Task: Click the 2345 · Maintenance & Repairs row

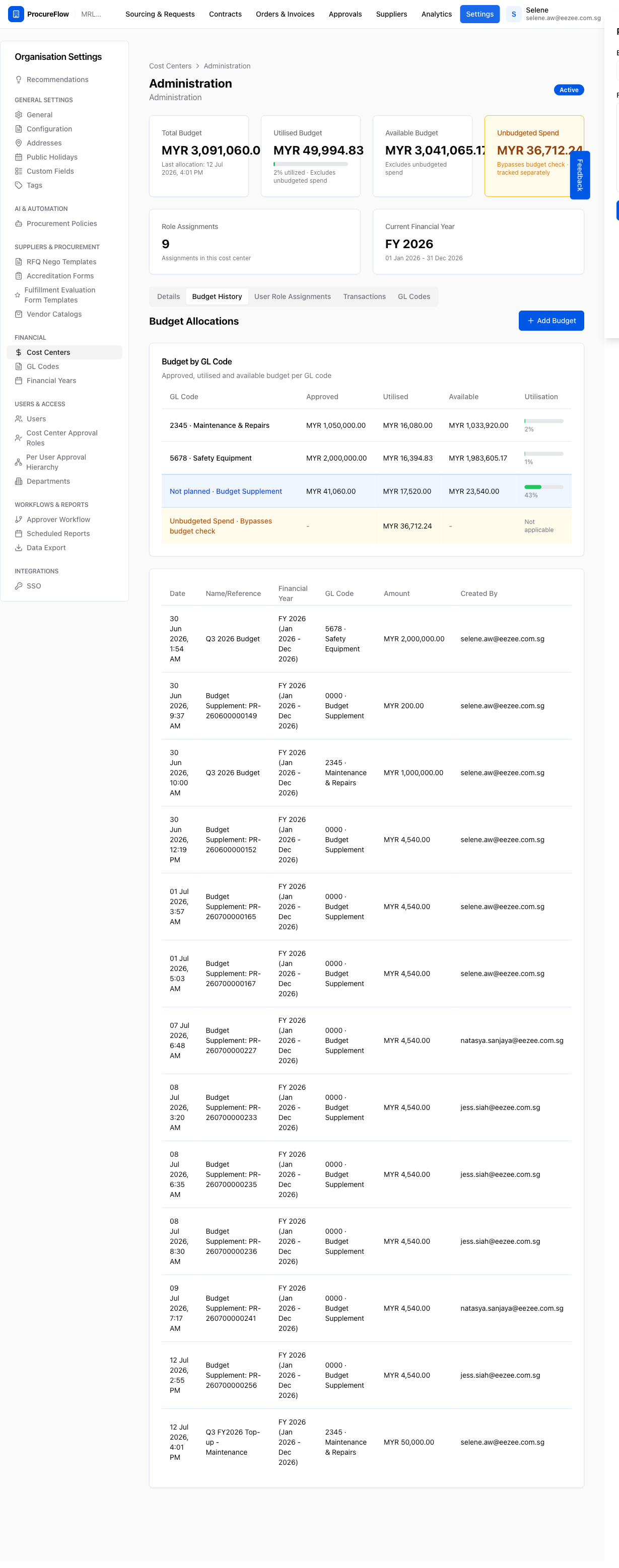Action: click(x=366, y=425)
